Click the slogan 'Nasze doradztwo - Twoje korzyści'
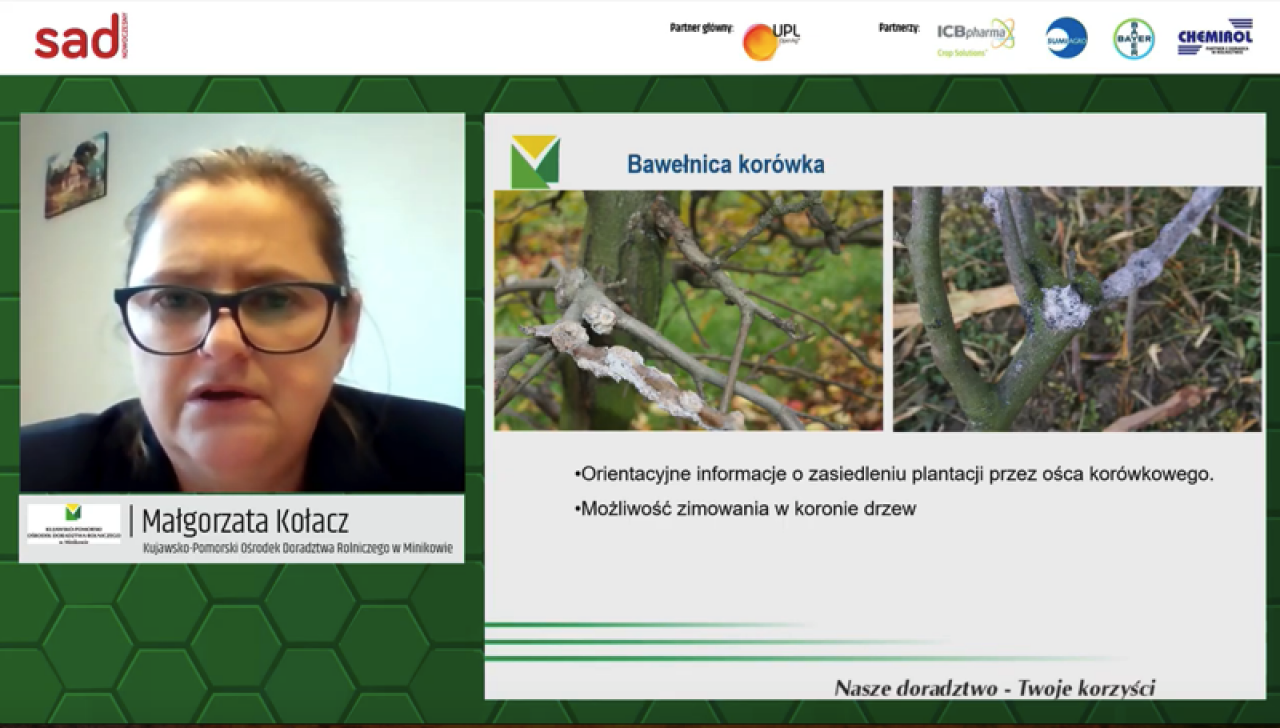Screen dimensions: 1280x728 994,687
